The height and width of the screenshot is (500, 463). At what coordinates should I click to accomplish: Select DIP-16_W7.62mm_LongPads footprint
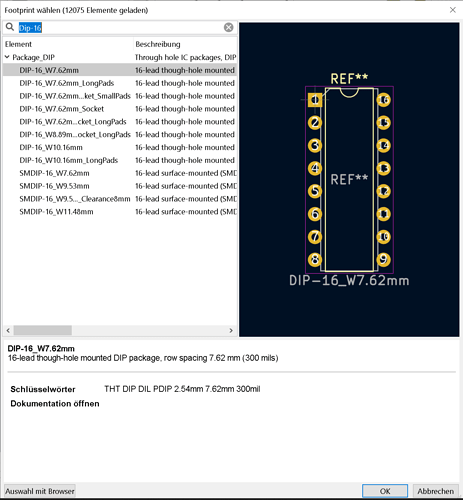pyautogui.click(x=67, y=83)
